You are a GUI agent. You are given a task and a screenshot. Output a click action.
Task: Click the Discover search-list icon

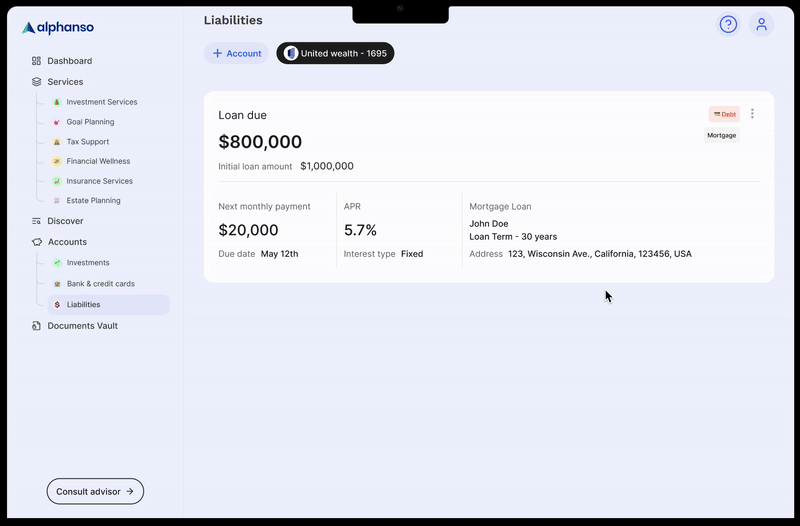pyautogui.click(x=36, y=221)
